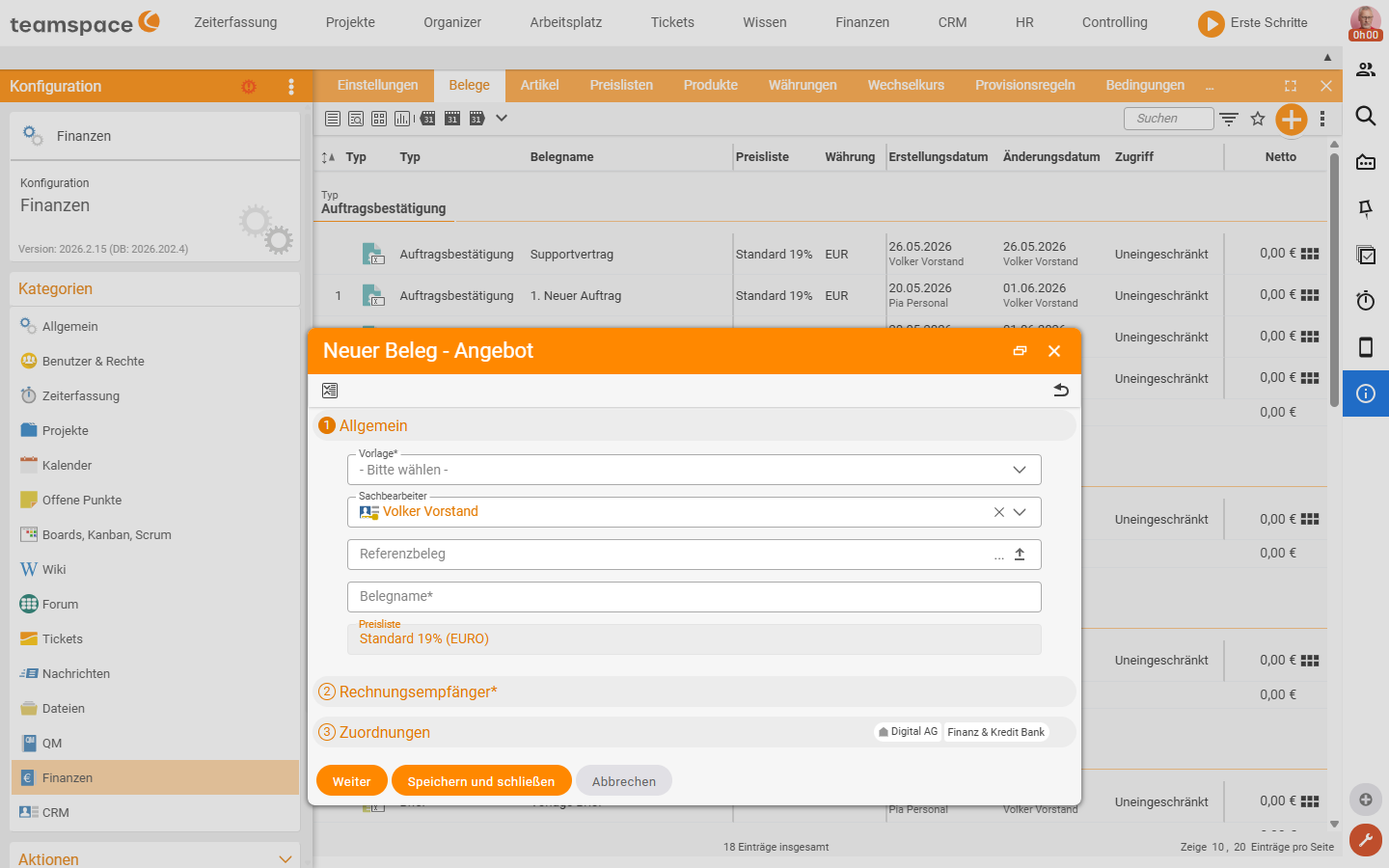Open the Controlling top menu

(1115, 22)
